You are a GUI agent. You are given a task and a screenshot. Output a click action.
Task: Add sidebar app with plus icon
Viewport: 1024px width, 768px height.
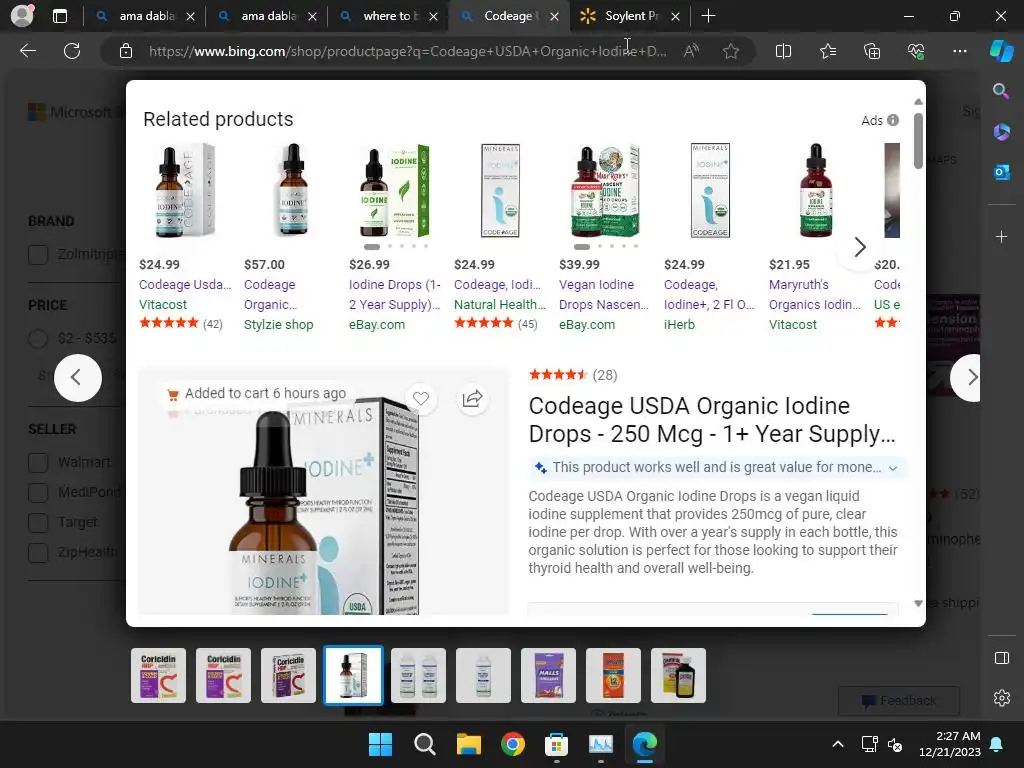pyautogui.click(x=1001, y=236)
